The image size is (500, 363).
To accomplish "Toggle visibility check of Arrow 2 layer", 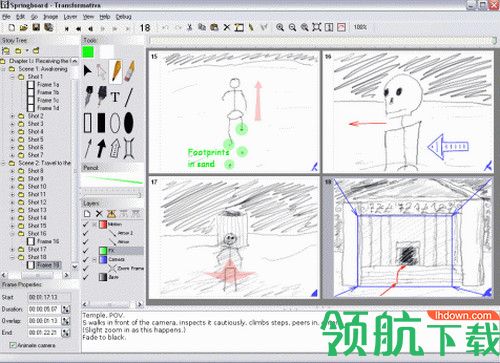I will coord(86,233).
